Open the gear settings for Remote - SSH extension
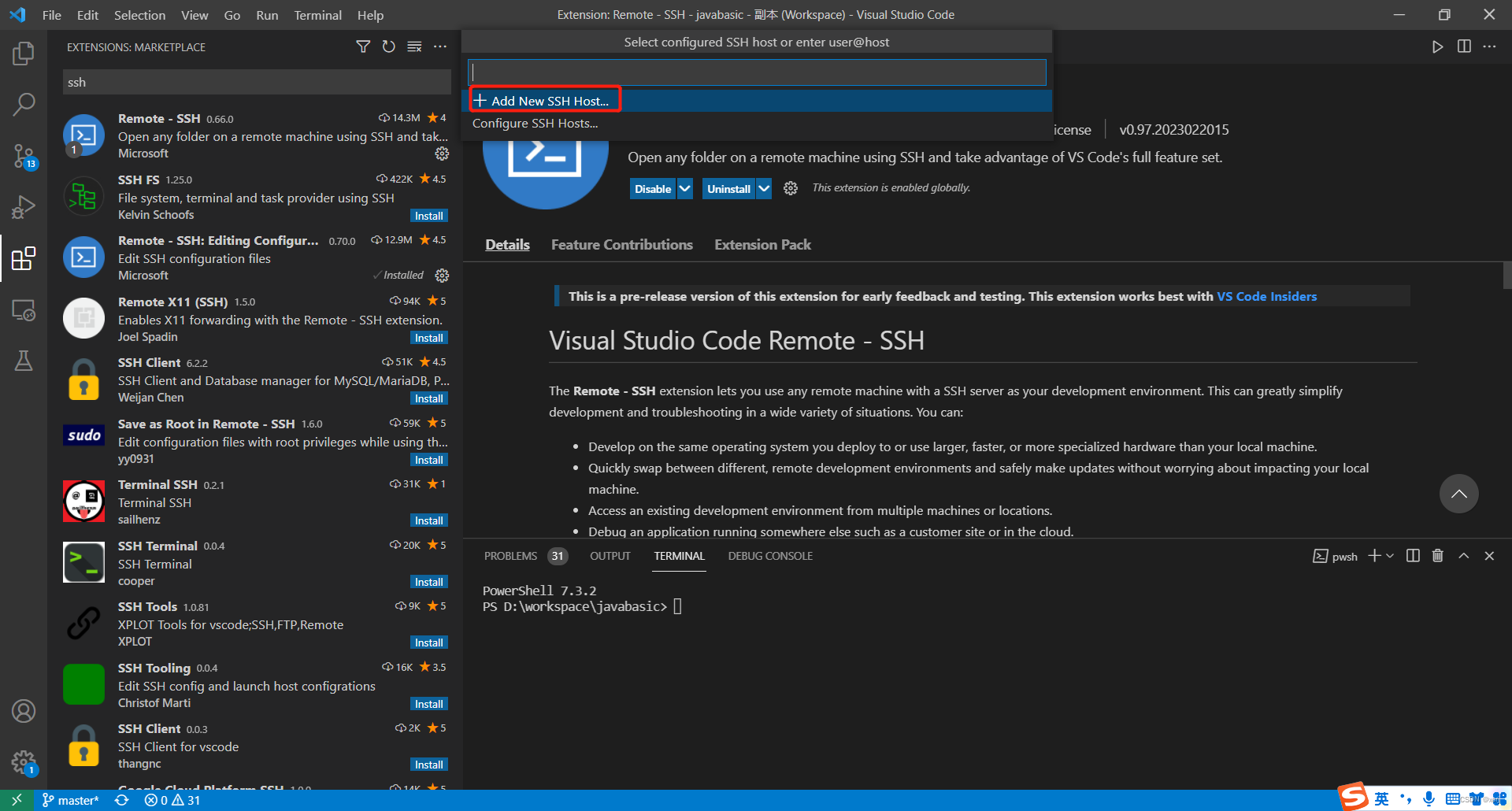This screenshot has height=811, width=1512. coord(442,154)
